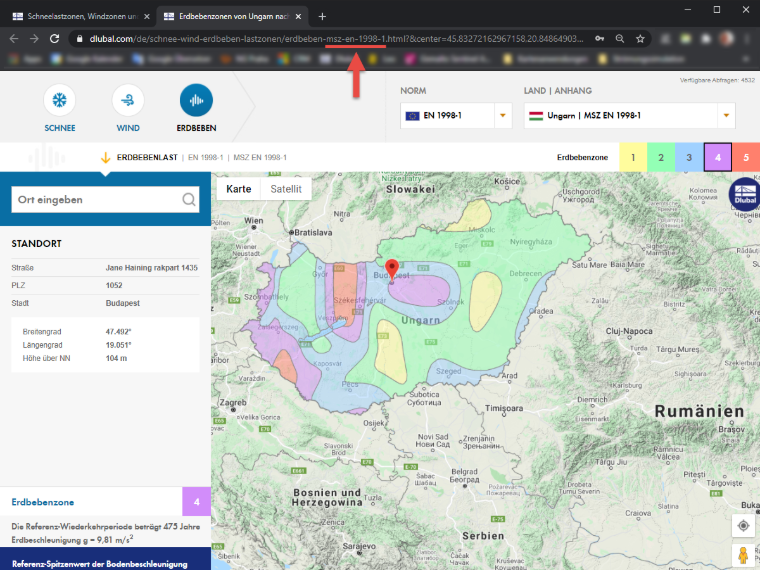Click the STANDORT heading
This screenshot has height=570, width=760.
click(x=36, y=244)
